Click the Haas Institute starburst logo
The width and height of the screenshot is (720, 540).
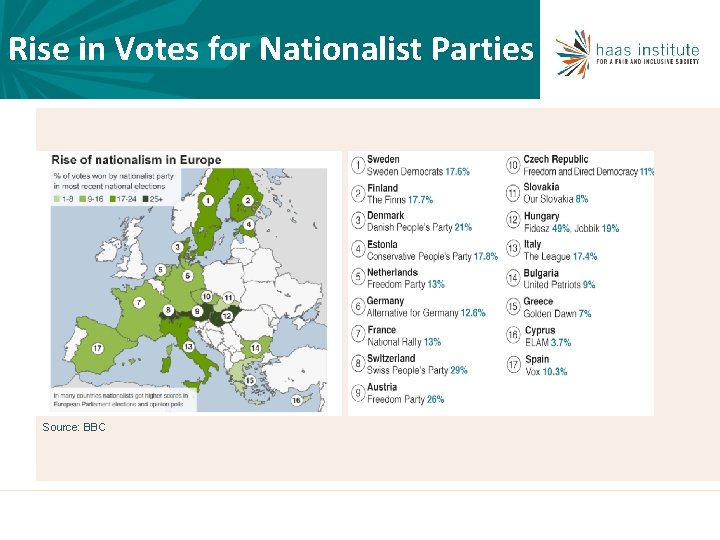573,50
